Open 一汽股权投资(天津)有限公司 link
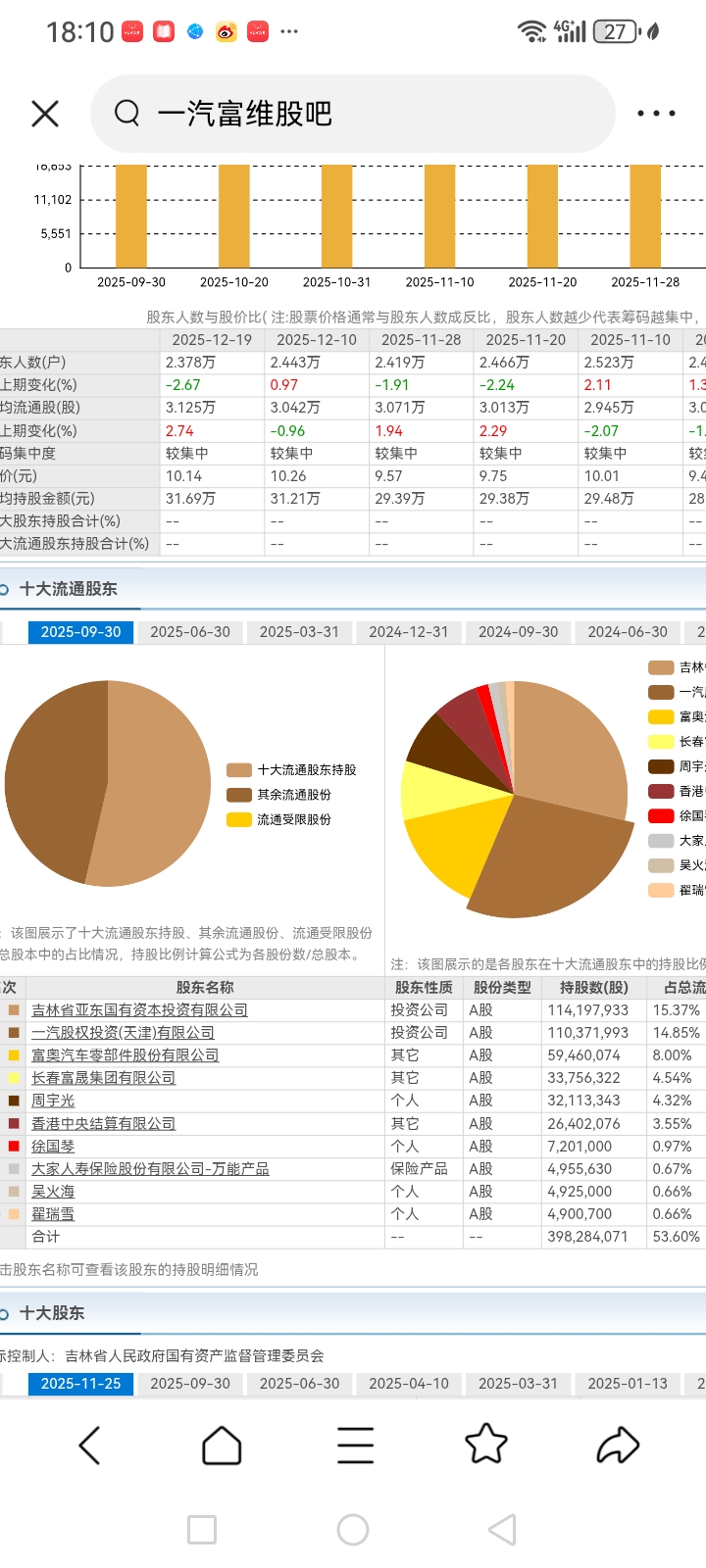 coord(123,1033)
